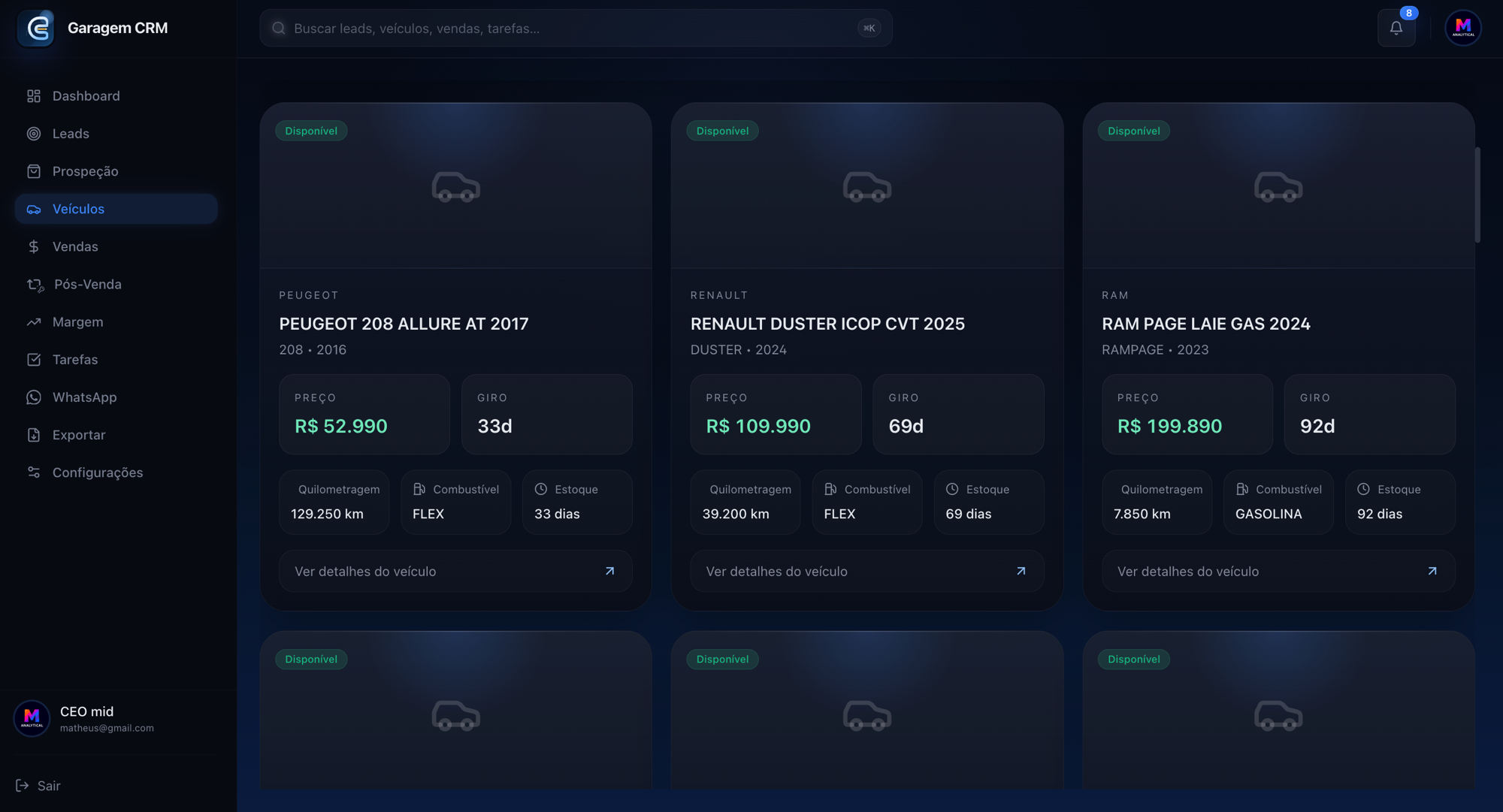Click Disponível badge on Renault Duster card

point(722,131)
